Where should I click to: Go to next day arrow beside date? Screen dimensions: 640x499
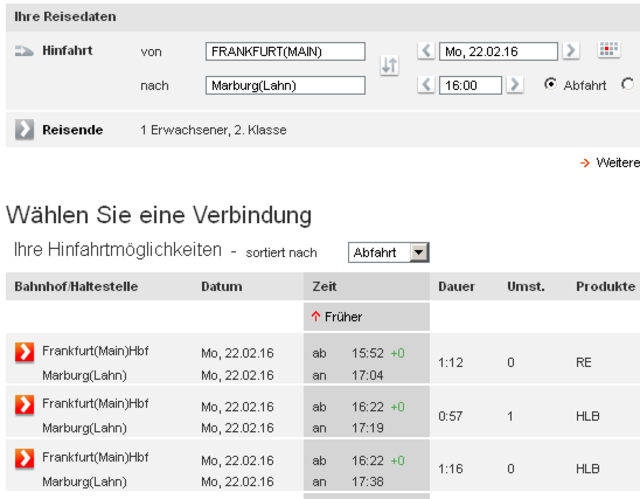pyautogui.click(x=571, y=51)
